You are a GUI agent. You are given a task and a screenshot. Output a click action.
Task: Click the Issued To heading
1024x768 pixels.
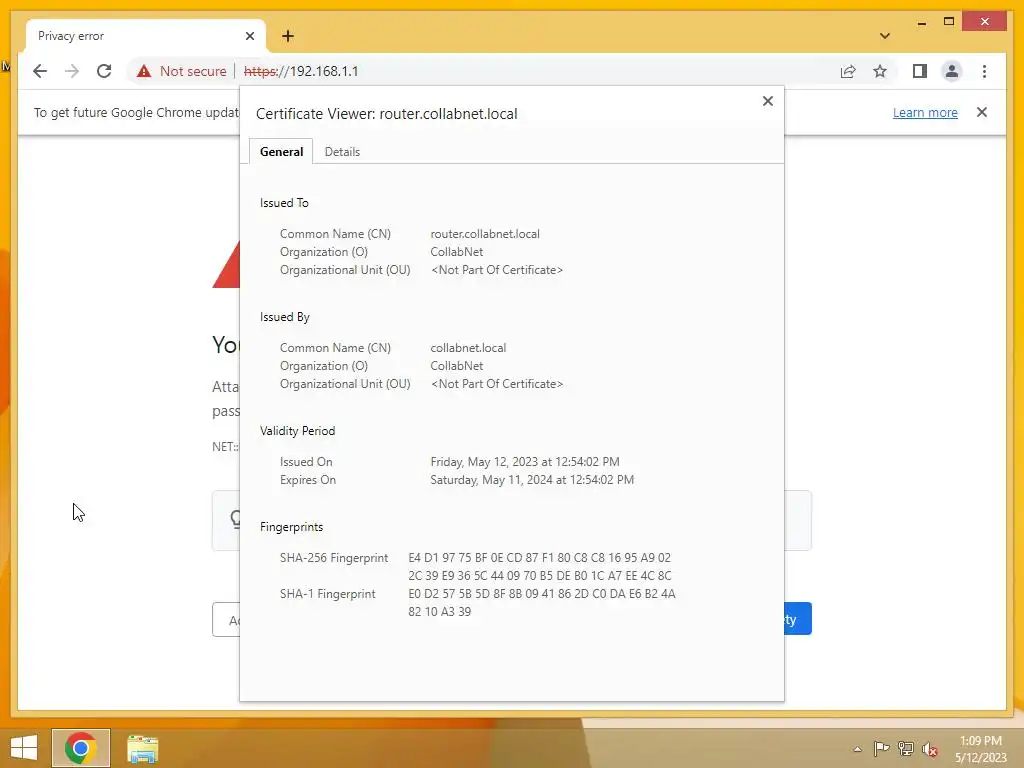[284, 203]
